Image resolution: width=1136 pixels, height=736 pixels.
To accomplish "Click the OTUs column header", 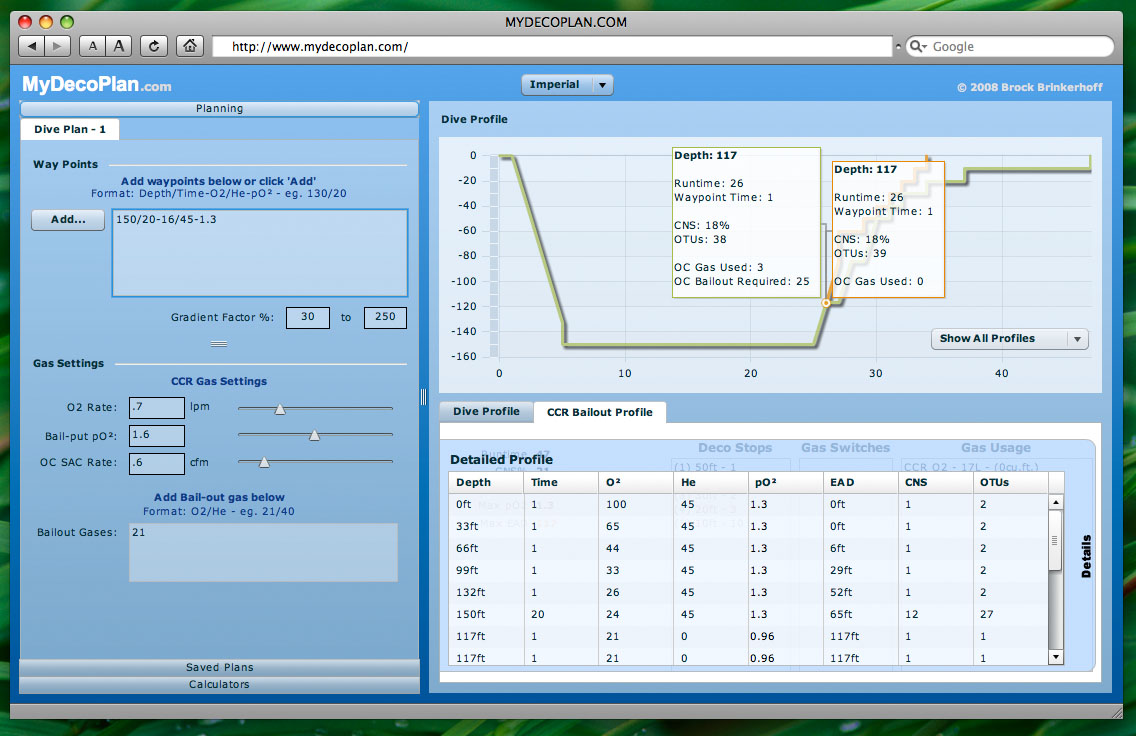I will (x=1011, y=482).
